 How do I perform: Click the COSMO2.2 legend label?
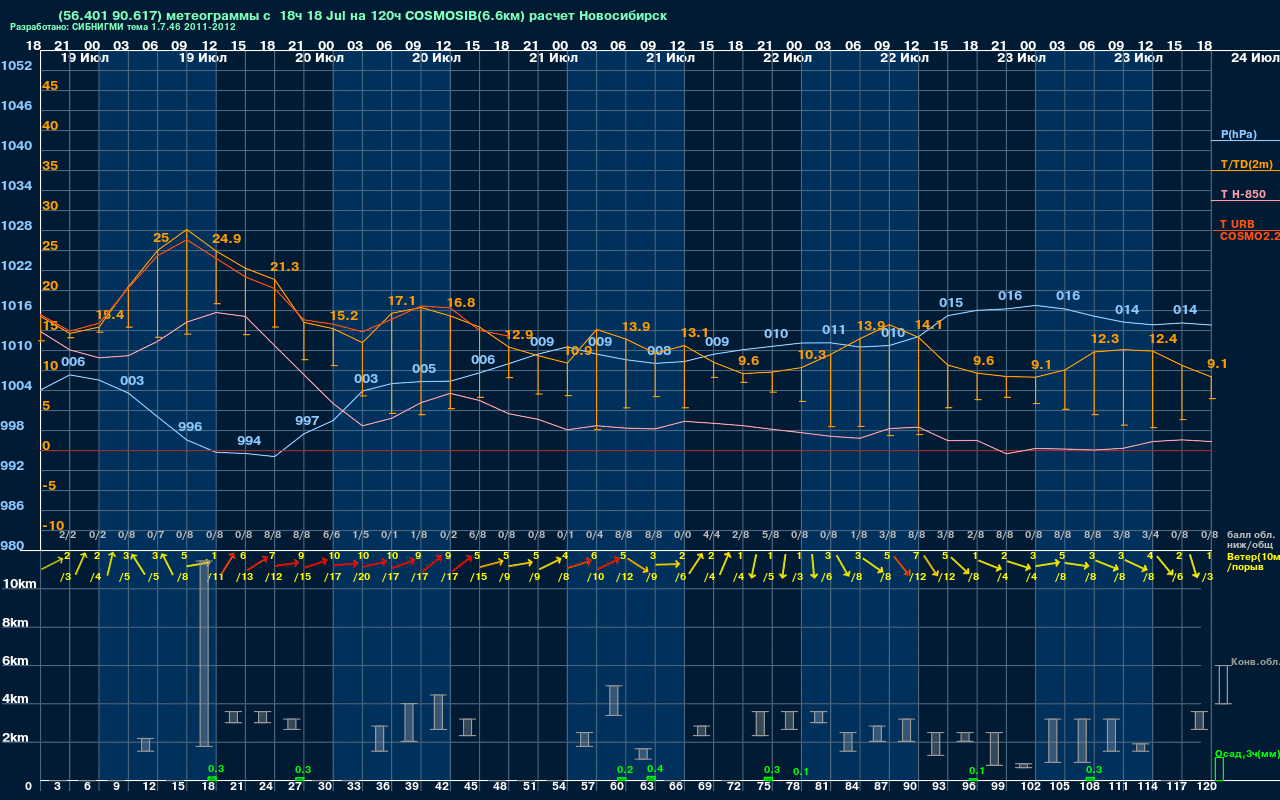pos(1250,236)
